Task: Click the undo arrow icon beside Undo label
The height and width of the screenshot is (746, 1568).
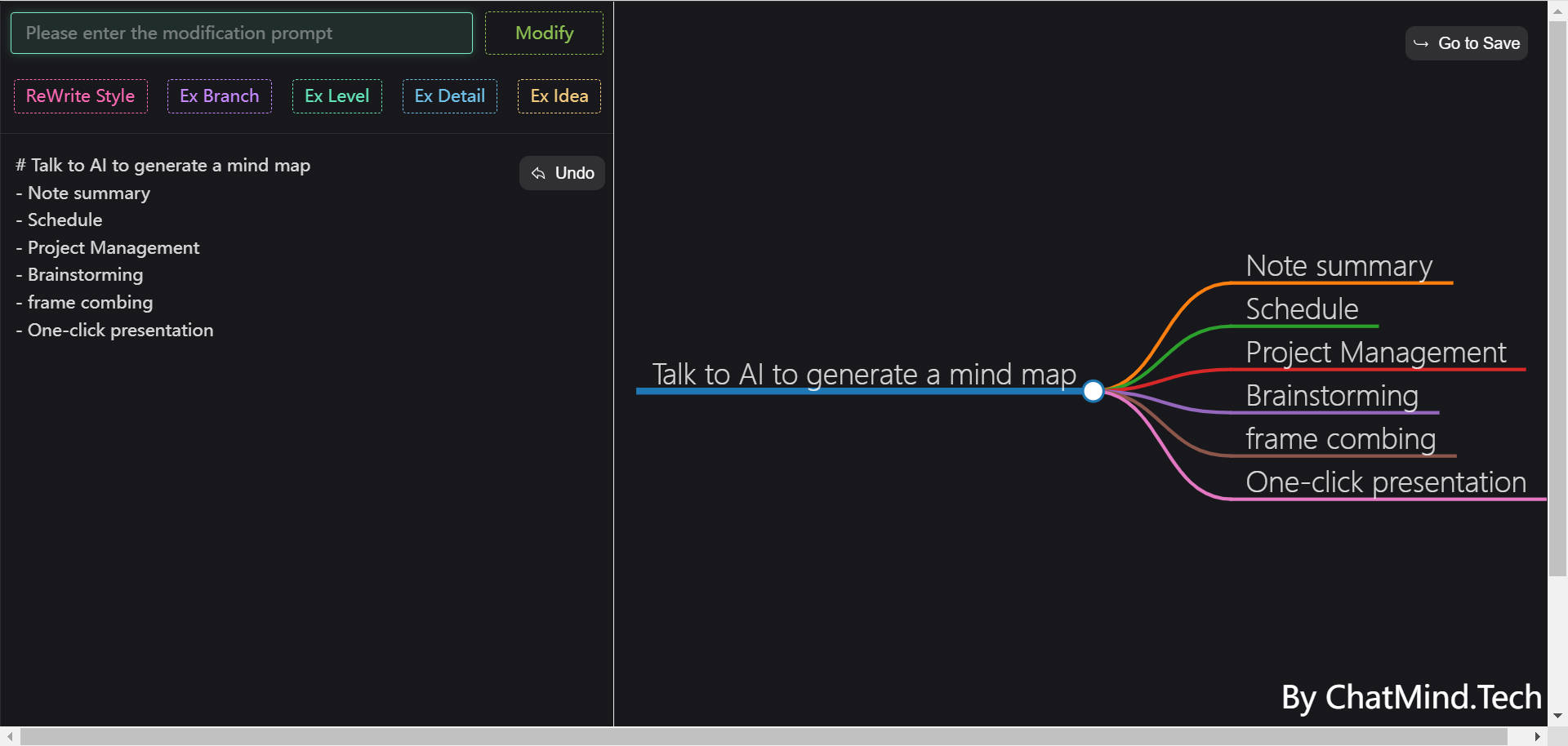Action: [x=539, y=173]
